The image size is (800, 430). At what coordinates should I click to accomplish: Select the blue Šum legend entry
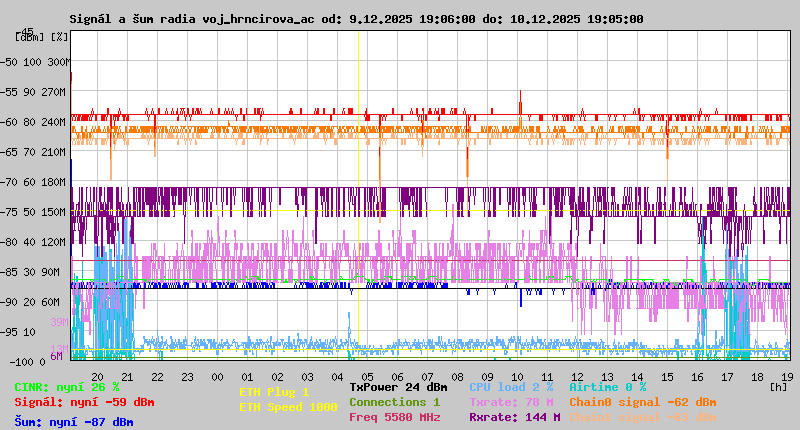[73, 422]
